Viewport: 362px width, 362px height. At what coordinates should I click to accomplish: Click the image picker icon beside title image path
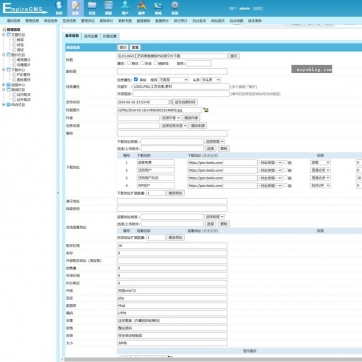click(206, 110)
